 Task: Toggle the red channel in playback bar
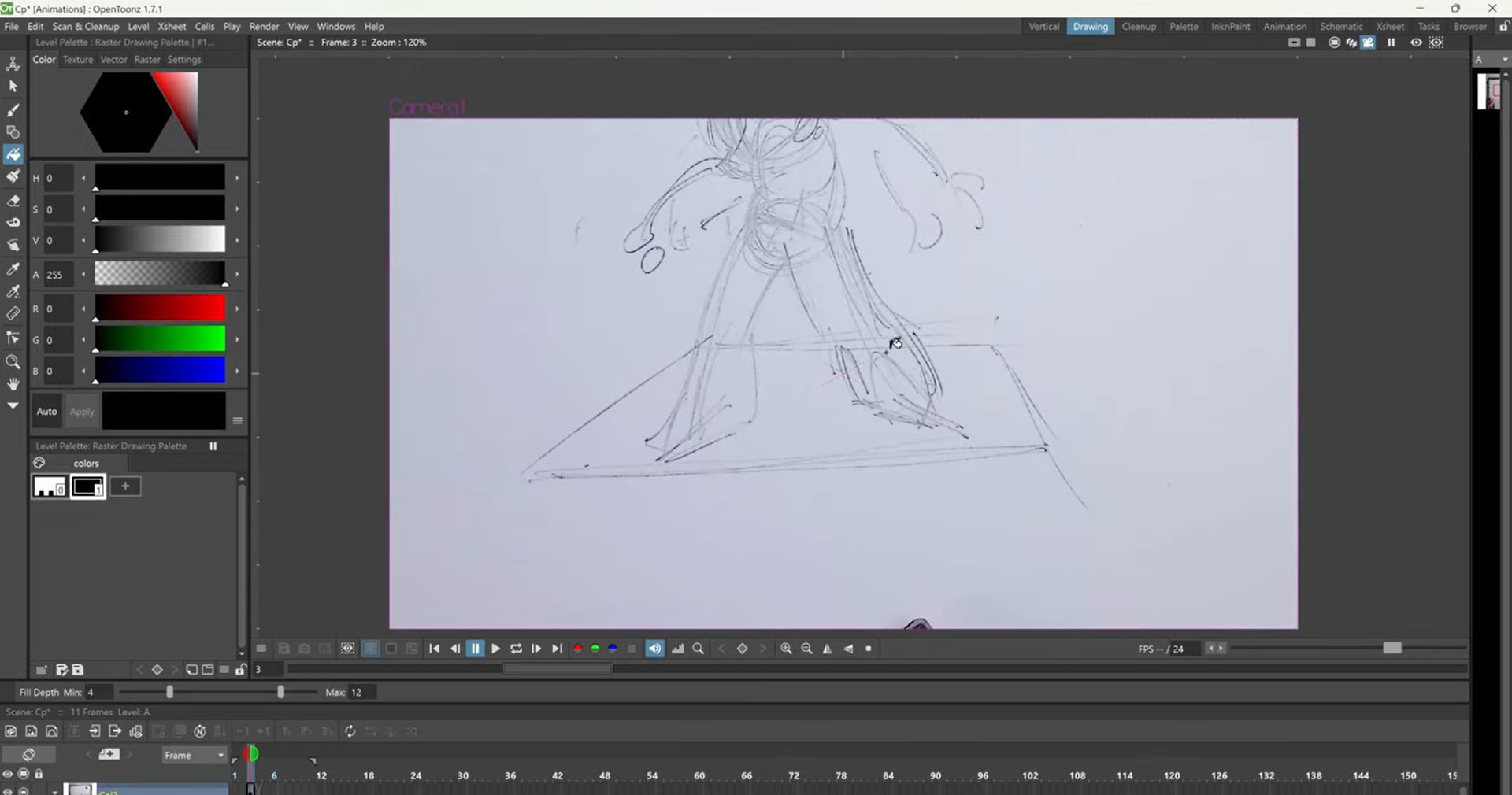point(577,649)
